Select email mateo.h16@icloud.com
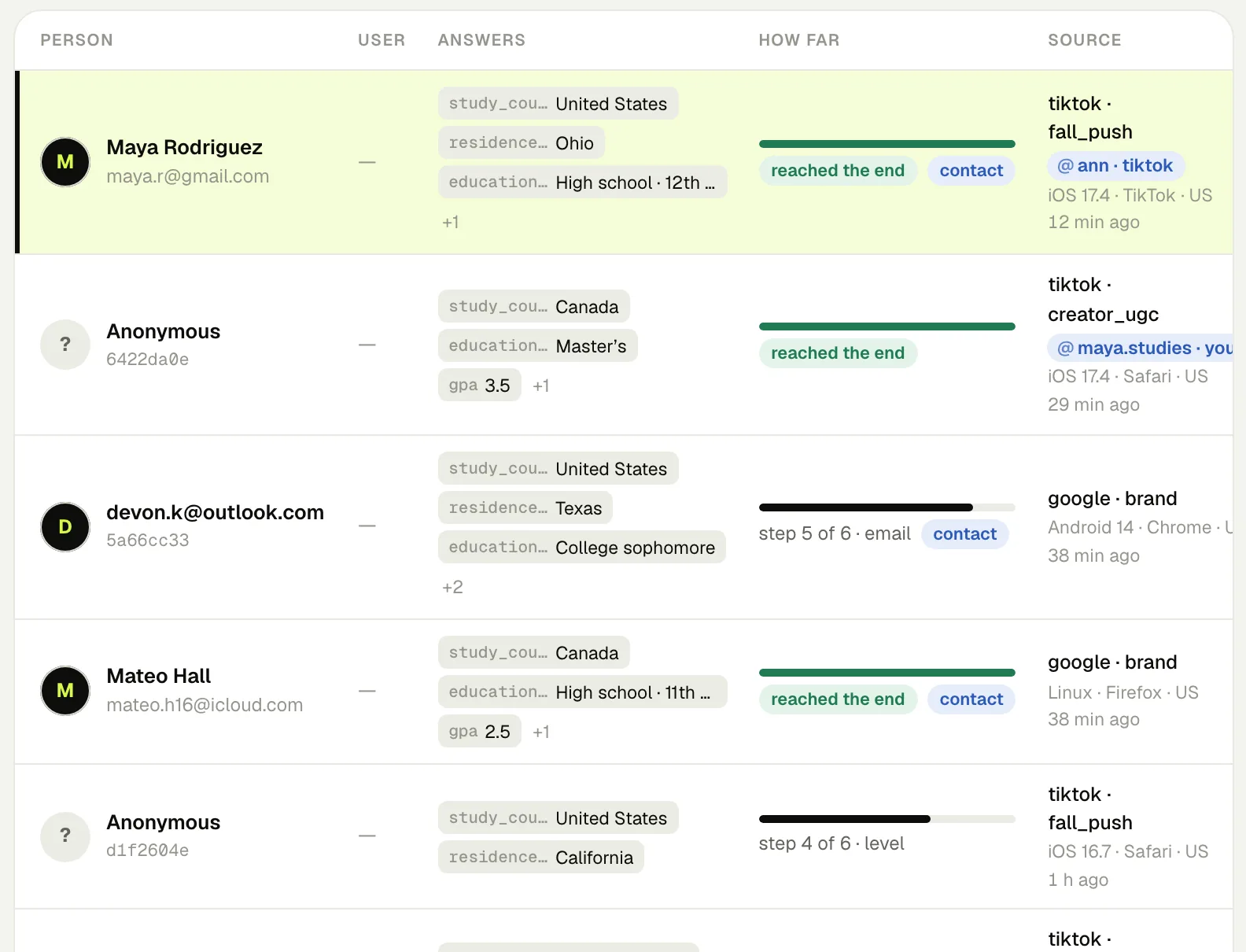This screenshot has height=952, width=1246. 205,705
